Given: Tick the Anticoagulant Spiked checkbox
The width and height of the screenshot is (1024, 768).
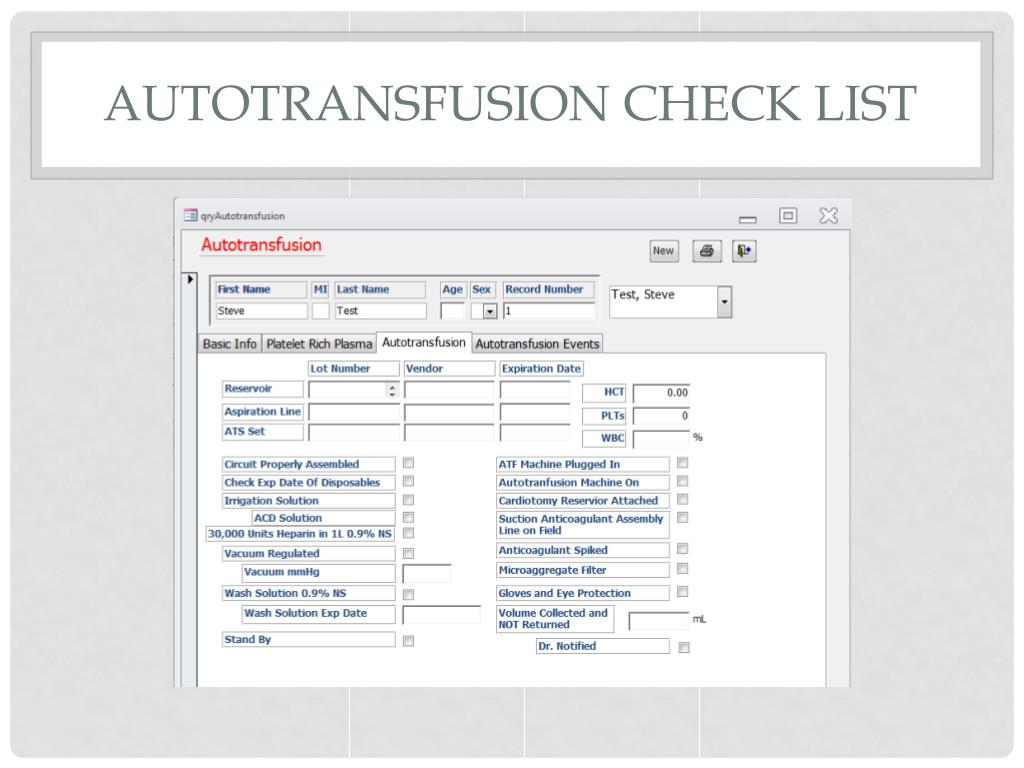Looking at the screenshot, I should click(x=682, y=549).
